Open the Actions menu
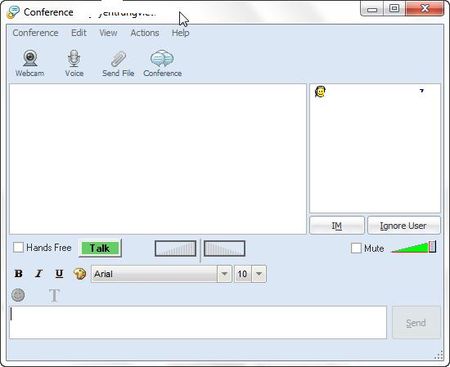The height and width of the screenshot is (367, 450). [145, 33]
